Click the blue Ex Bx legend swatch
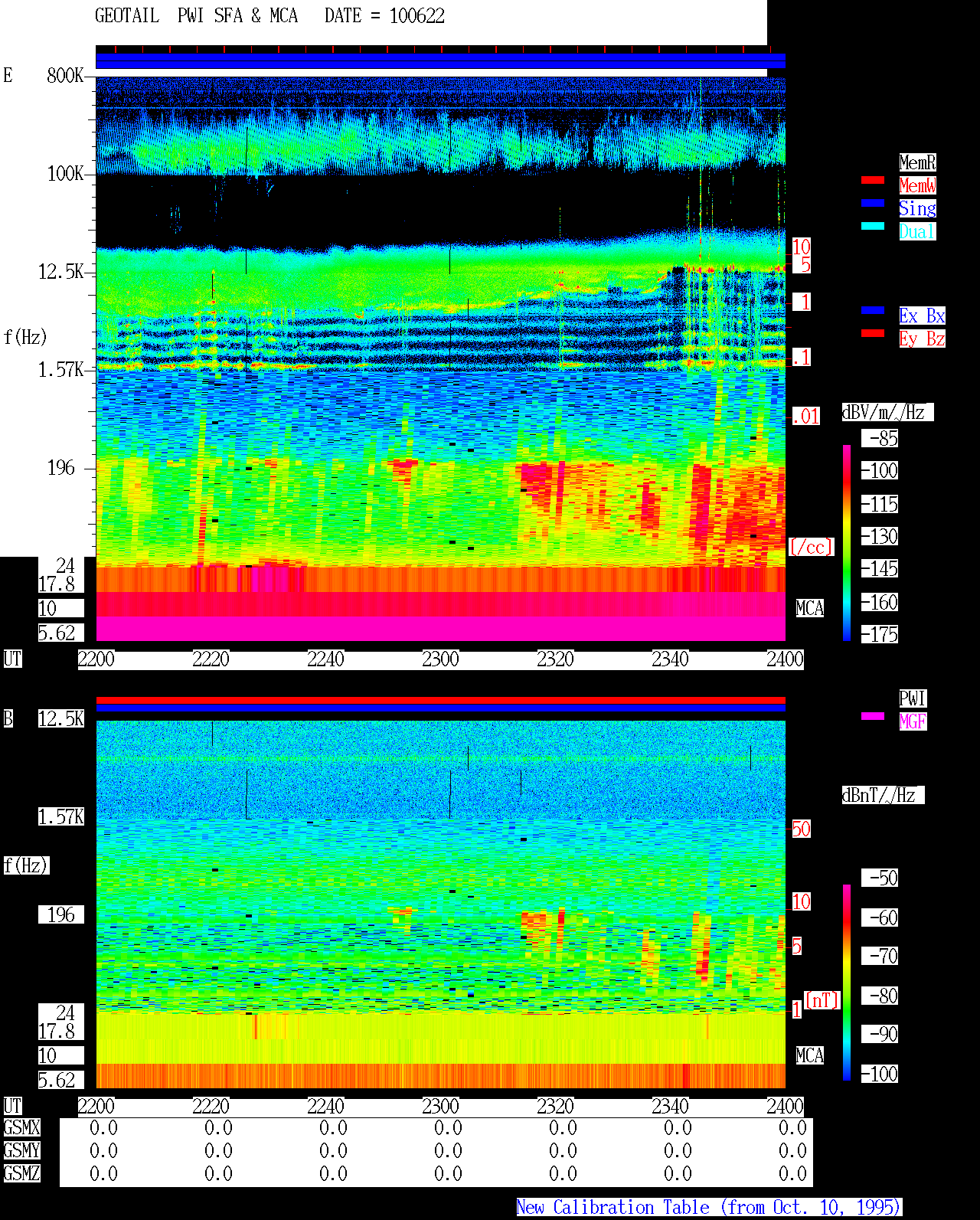 [873, 310]
